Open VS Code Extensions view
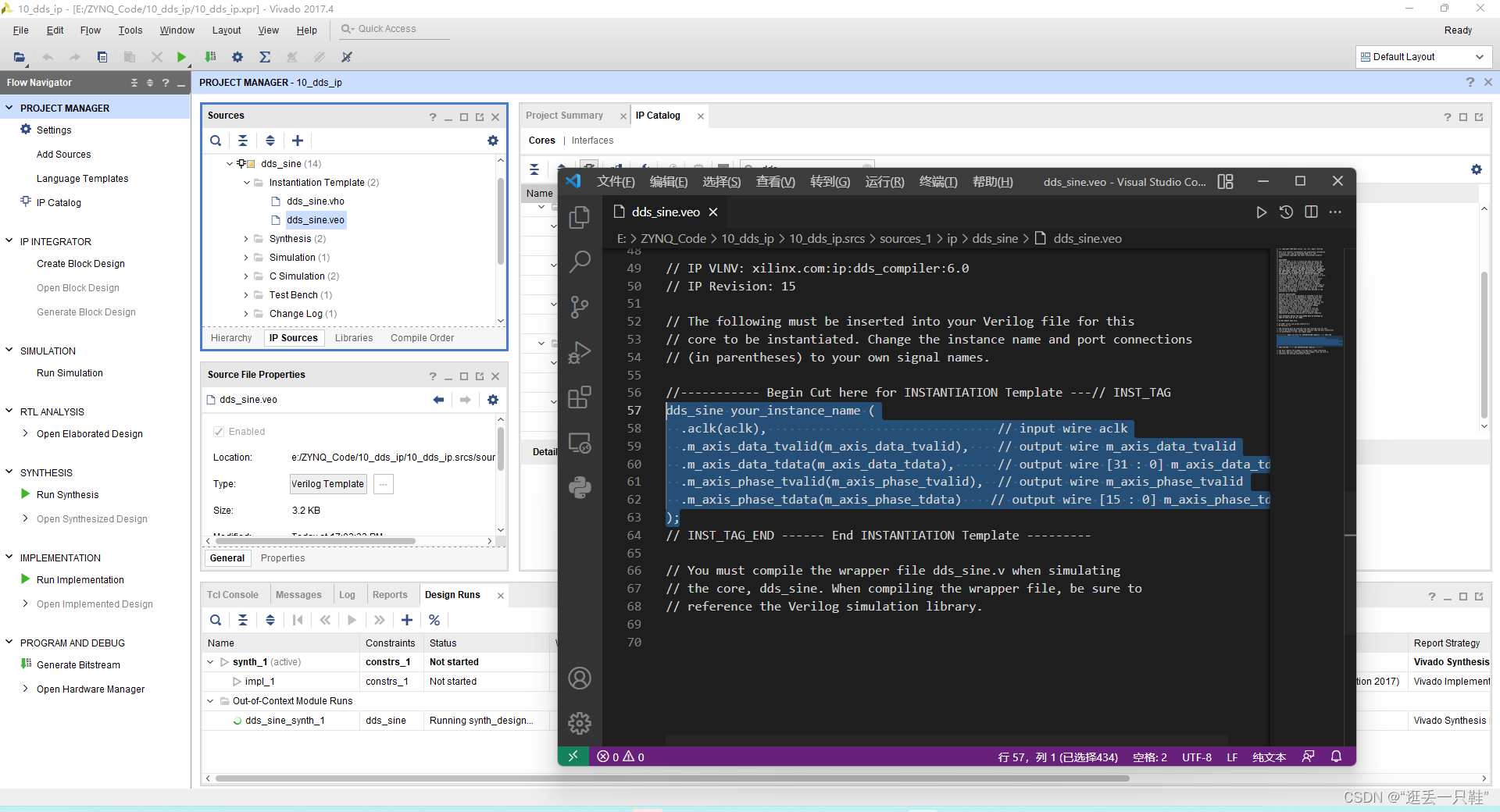This screenshot has width=1500, height=812. coord(580,397)
